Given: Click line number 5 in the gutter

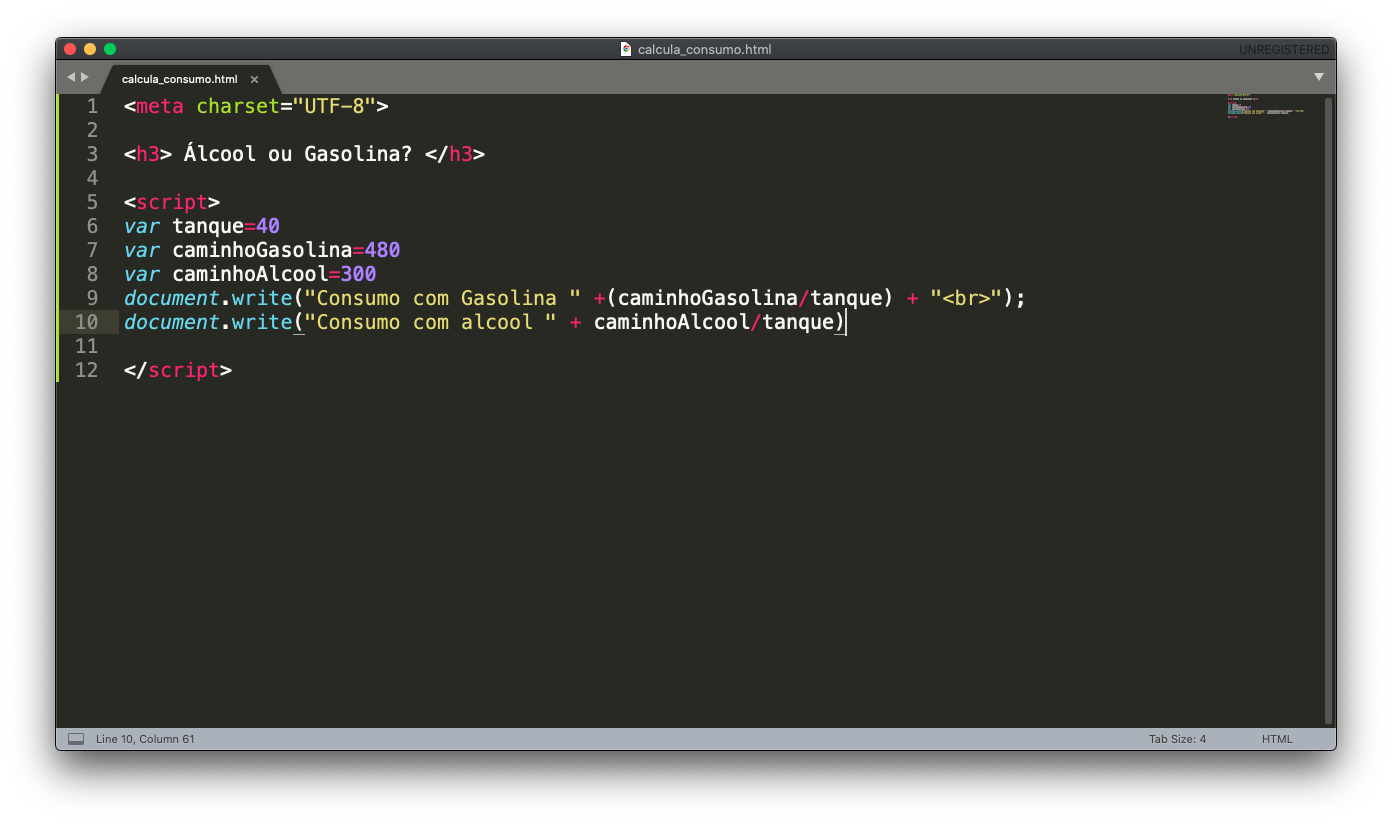Looking at the screenshot, I should click(92, 202).
